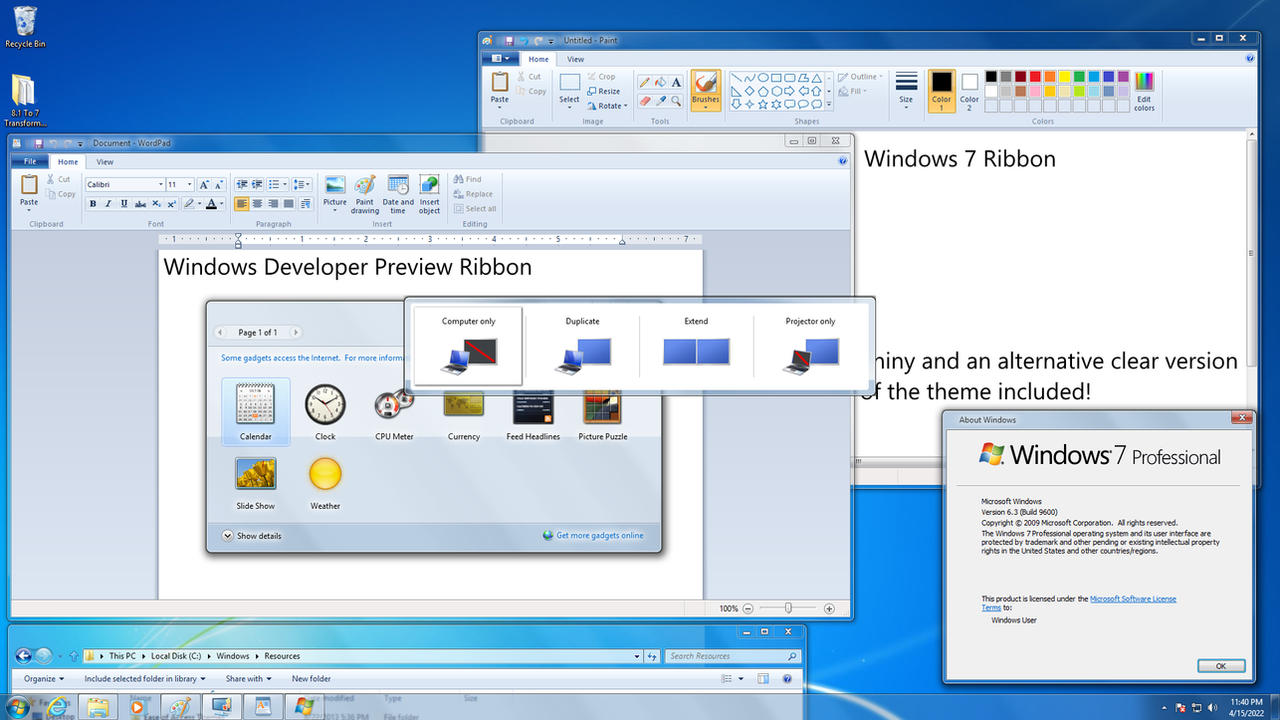Insert Paint drawing in WordPad
Viewport: 1280px width, 720px height.
click(x=365, y=194)
